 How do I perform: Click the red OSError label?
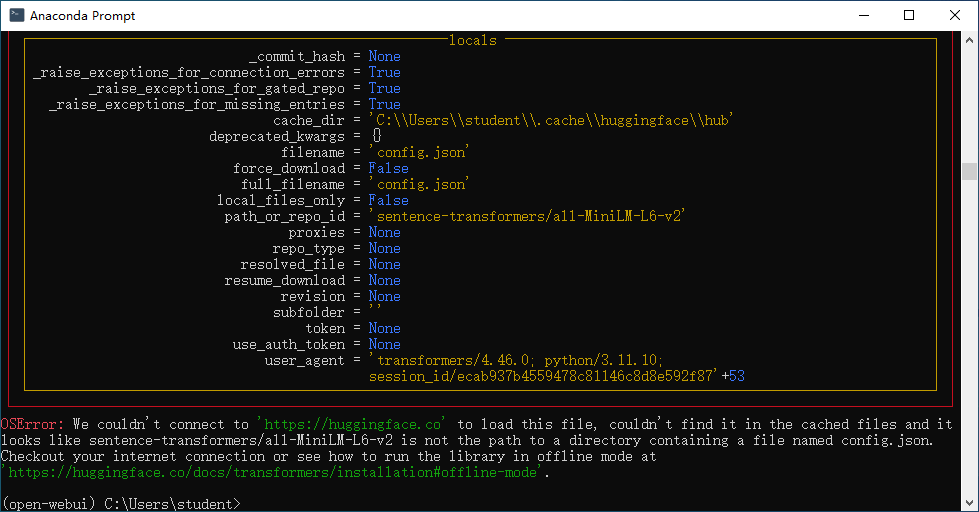tap(33, 425)
